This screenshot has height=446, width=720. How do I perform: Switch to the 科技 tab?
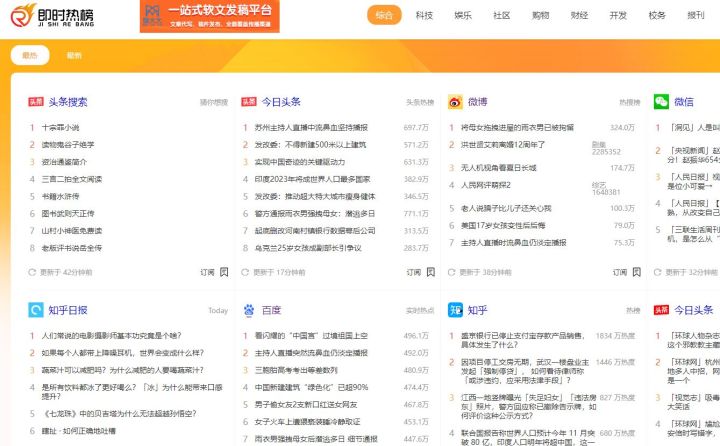(424, 15)
